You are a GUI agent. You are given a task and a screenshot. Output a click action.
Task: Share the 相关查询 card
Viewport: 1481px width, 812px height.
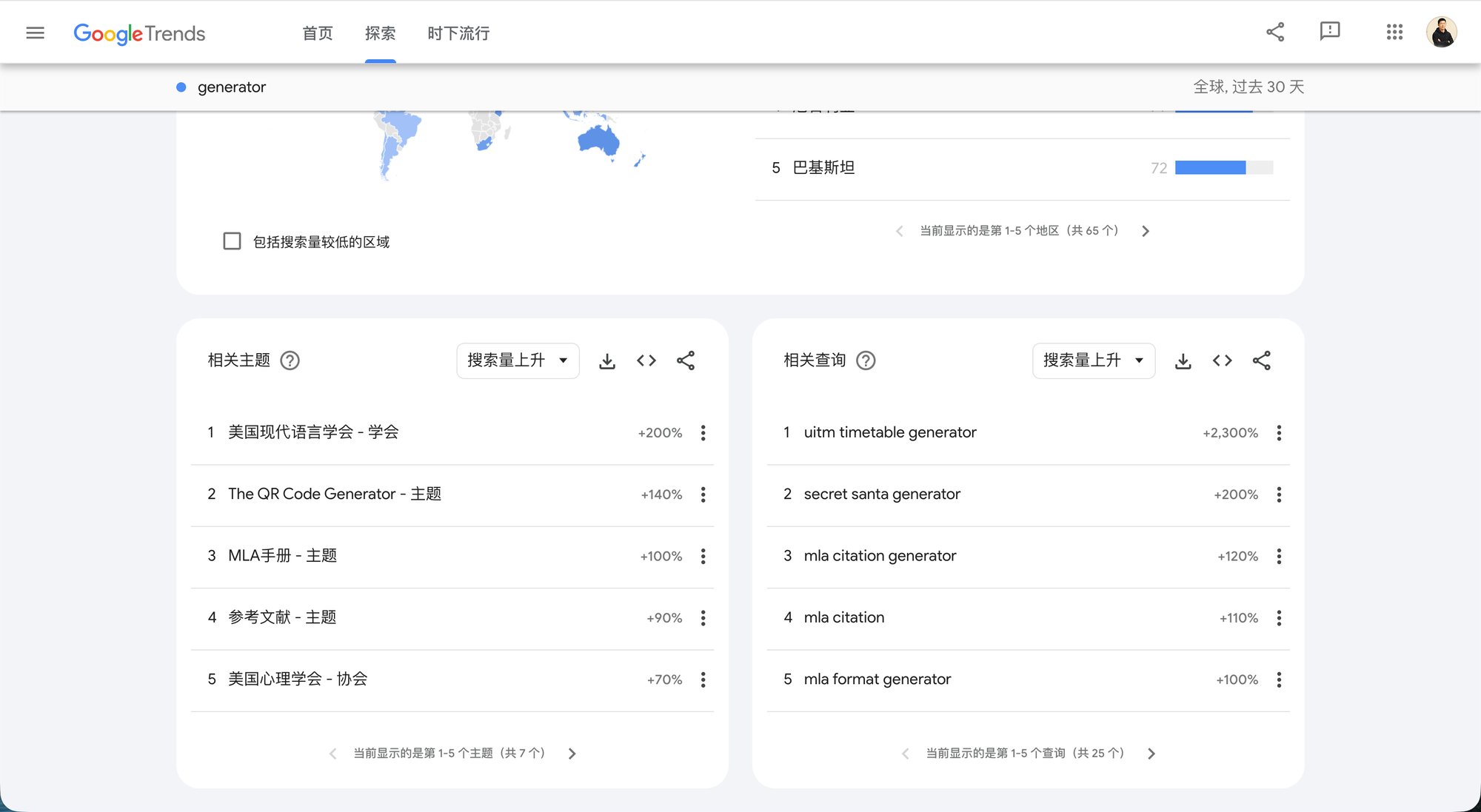coord(1262,360)
